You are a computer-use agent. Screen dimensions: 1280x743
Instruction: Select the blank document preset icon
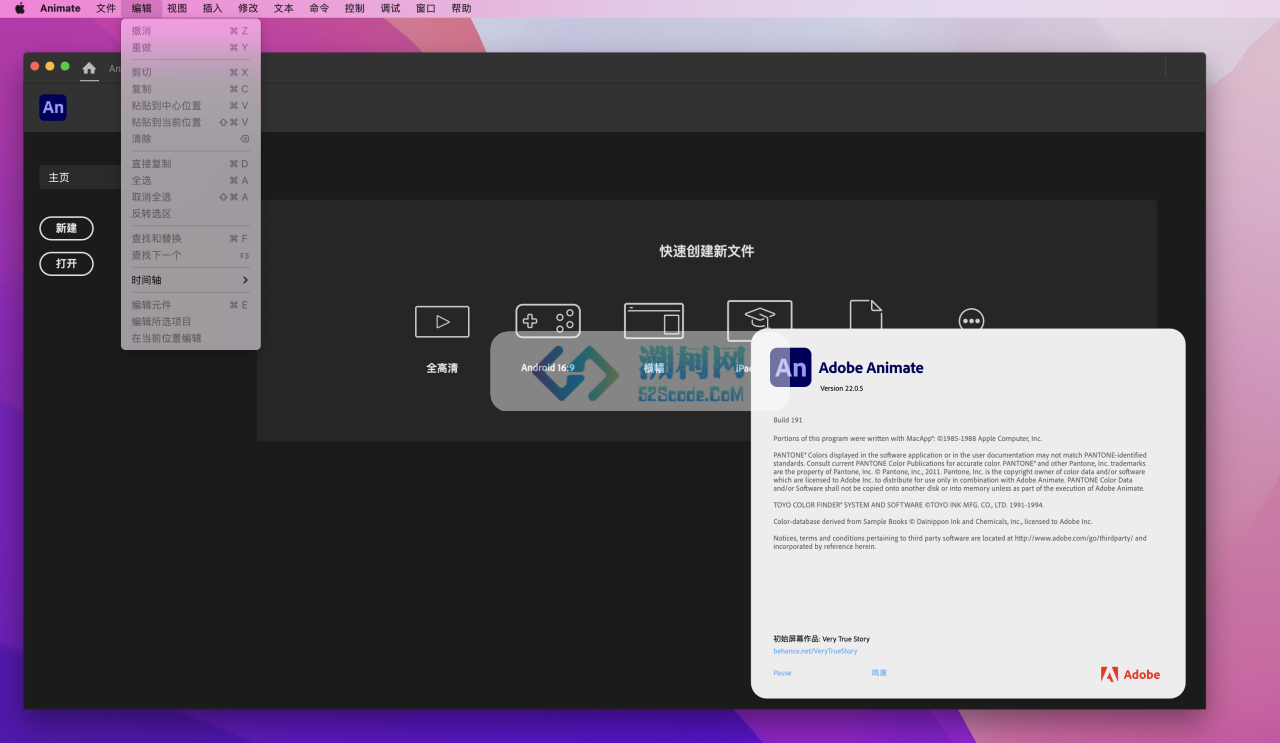click(866, 314)
